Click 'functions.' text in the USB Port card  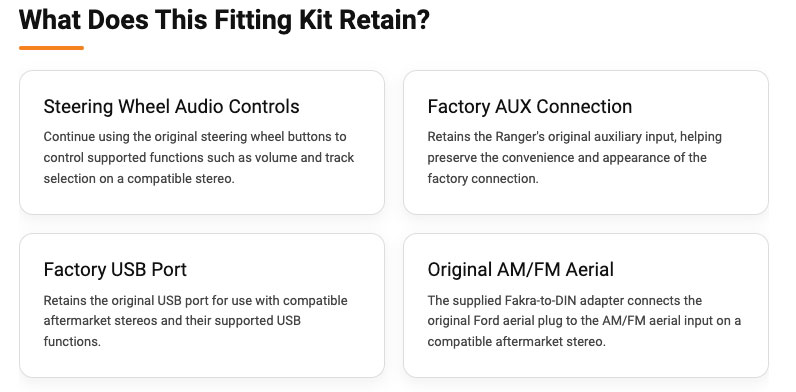(72, 342)
